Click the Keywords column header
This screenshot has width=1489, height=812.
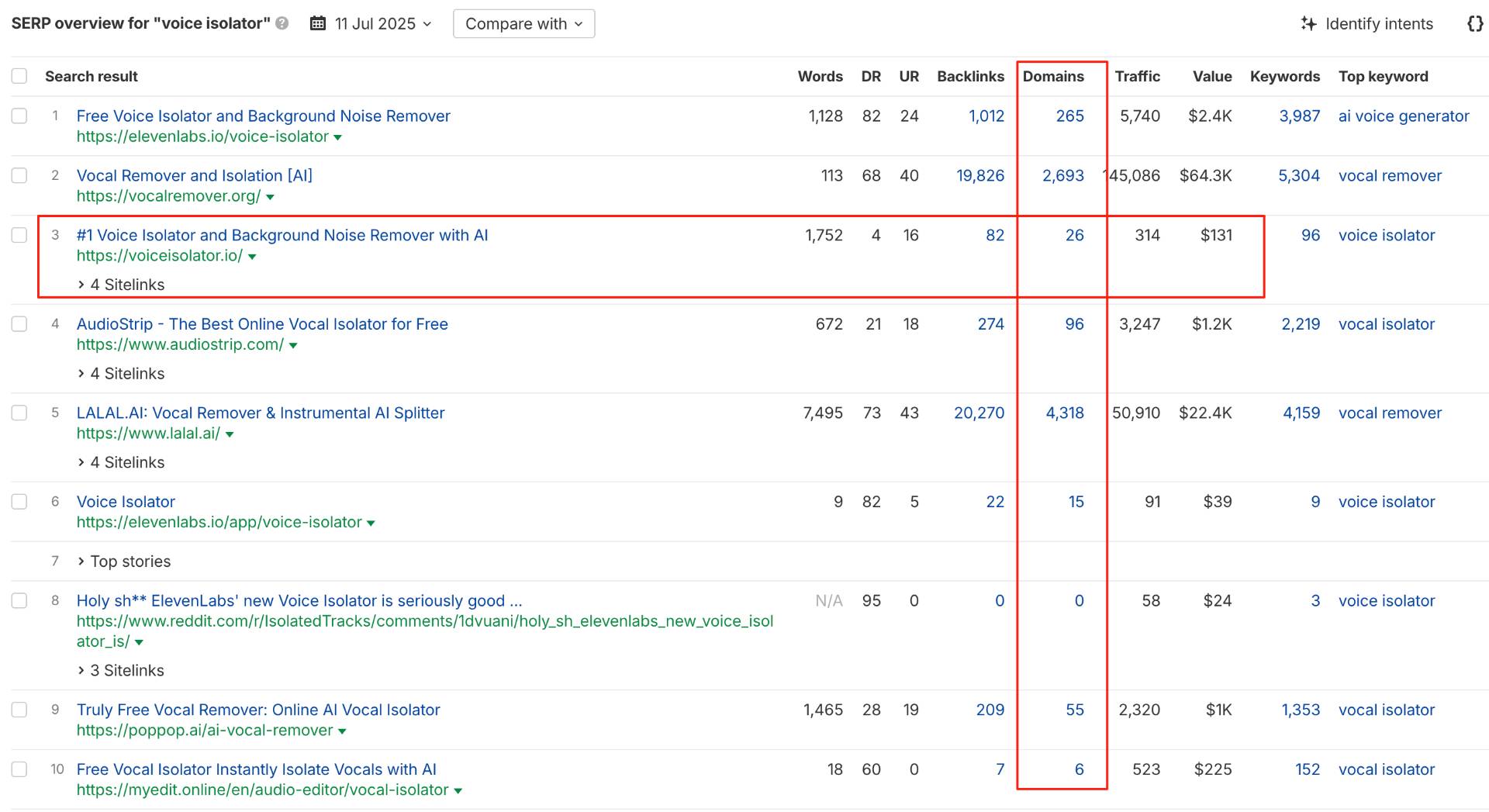coord(1285,76)
